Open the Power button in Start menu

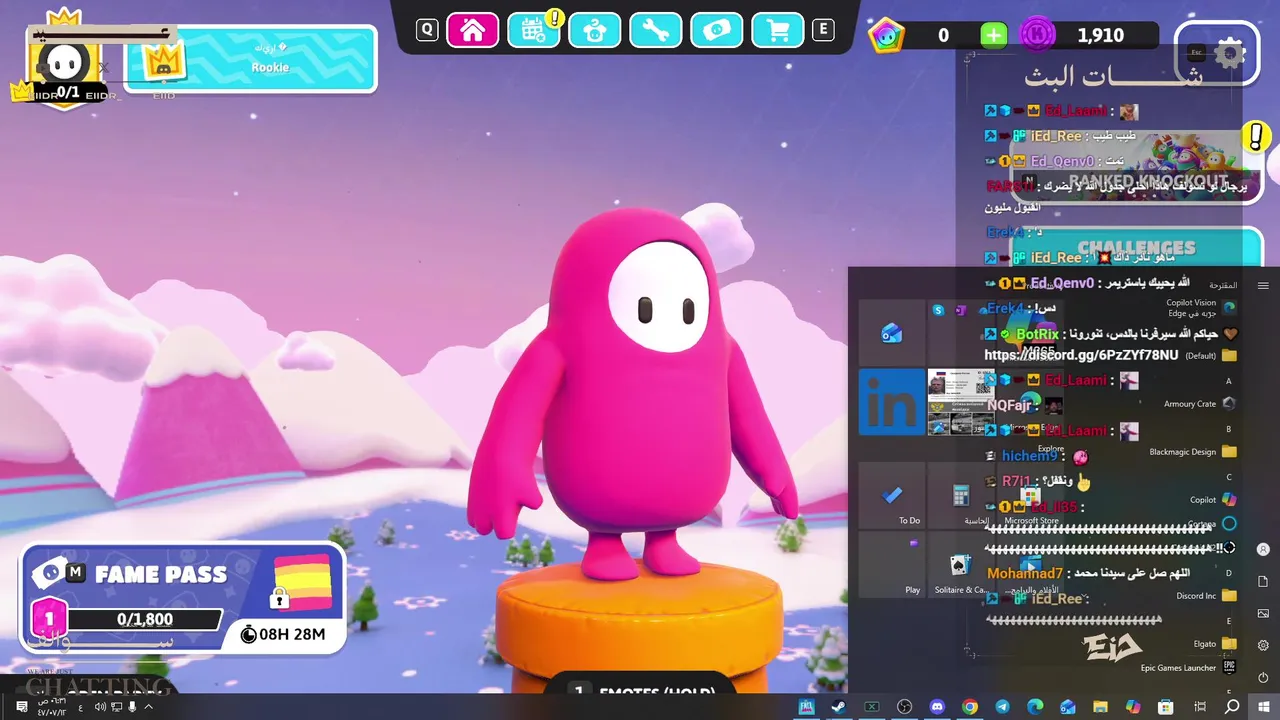[1263, 677]
